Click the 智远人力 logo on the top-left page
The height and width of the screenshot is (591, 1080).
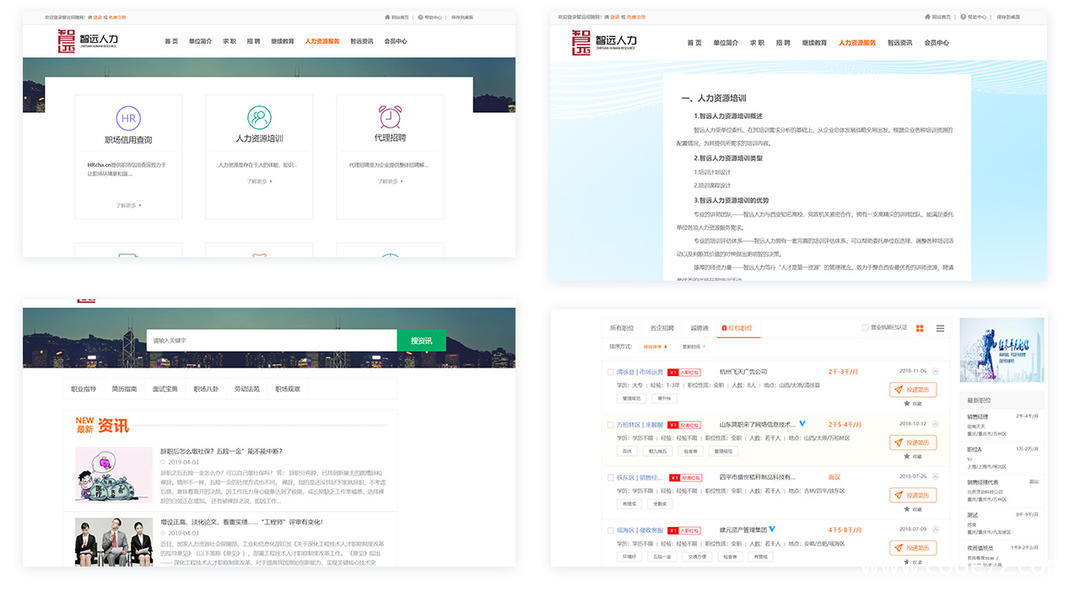pos(87,41)
